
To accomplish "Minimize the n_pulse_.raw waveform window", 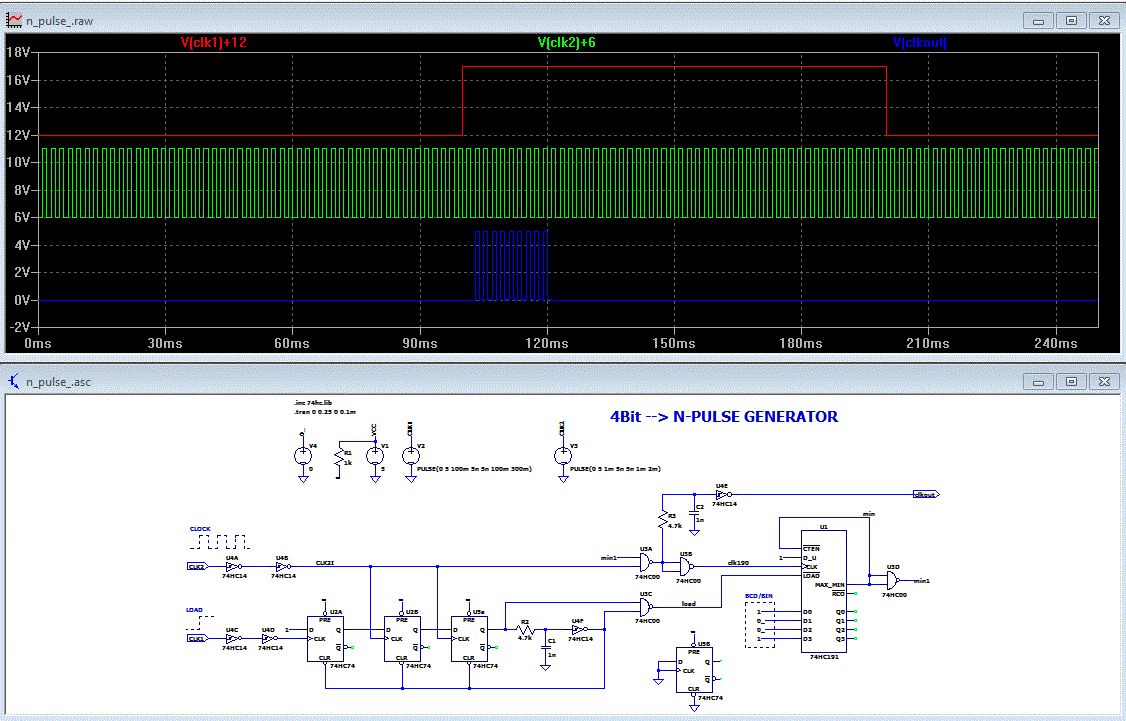I will pyautogui.click(x=1038, y=21).
